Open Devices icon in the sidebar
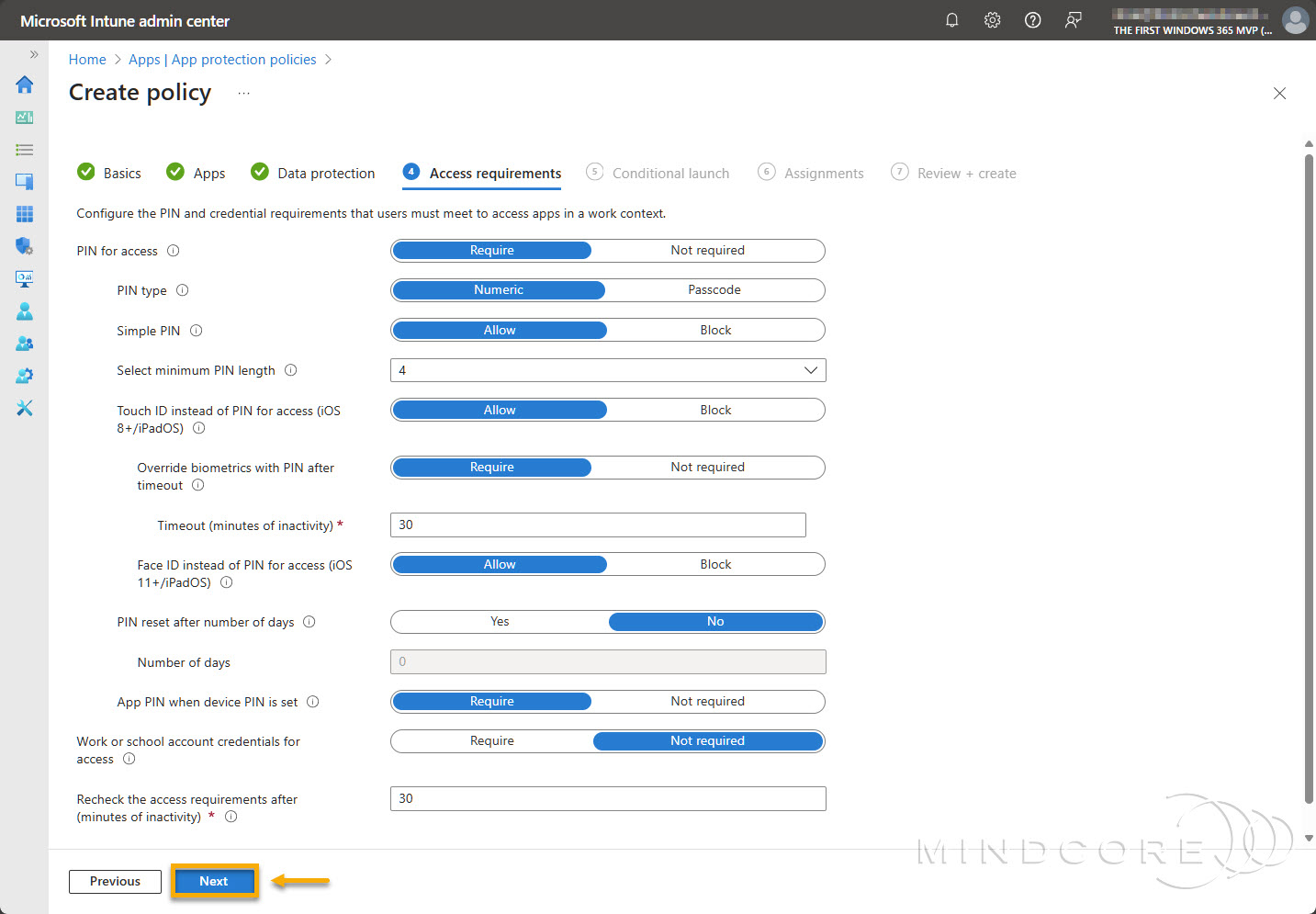This screenshot has width=1316, height=914. (25, 182)
